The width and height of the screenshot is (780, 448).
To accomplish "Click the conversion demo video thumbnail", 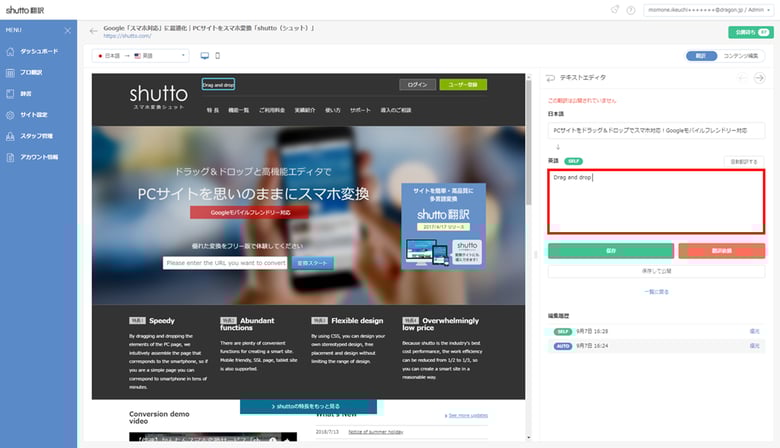I will coord(213,437).
